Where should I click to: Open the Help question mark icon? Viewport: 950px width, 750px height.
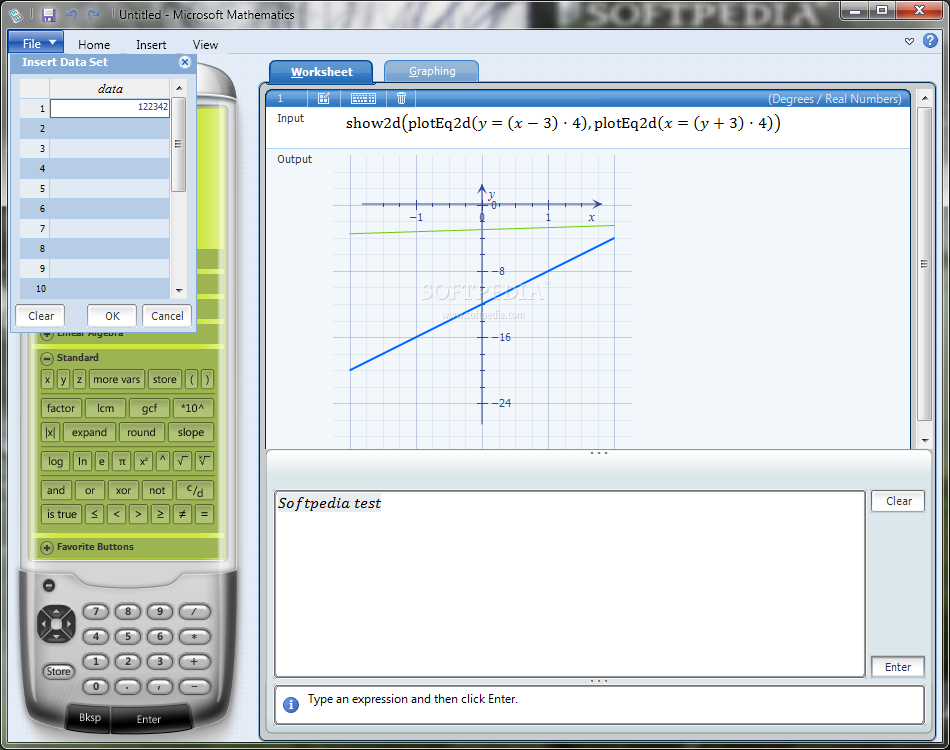(x=930, y=41)
